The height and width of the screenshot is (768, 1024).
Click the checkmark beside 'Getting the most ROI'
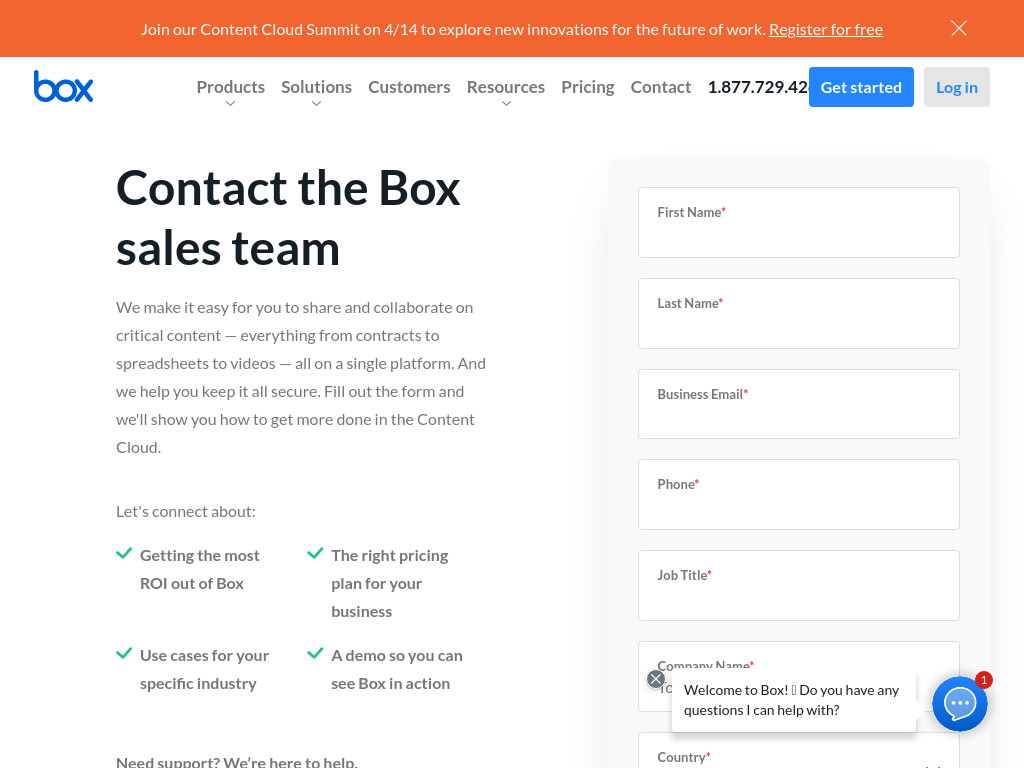[x=124, y=553]
